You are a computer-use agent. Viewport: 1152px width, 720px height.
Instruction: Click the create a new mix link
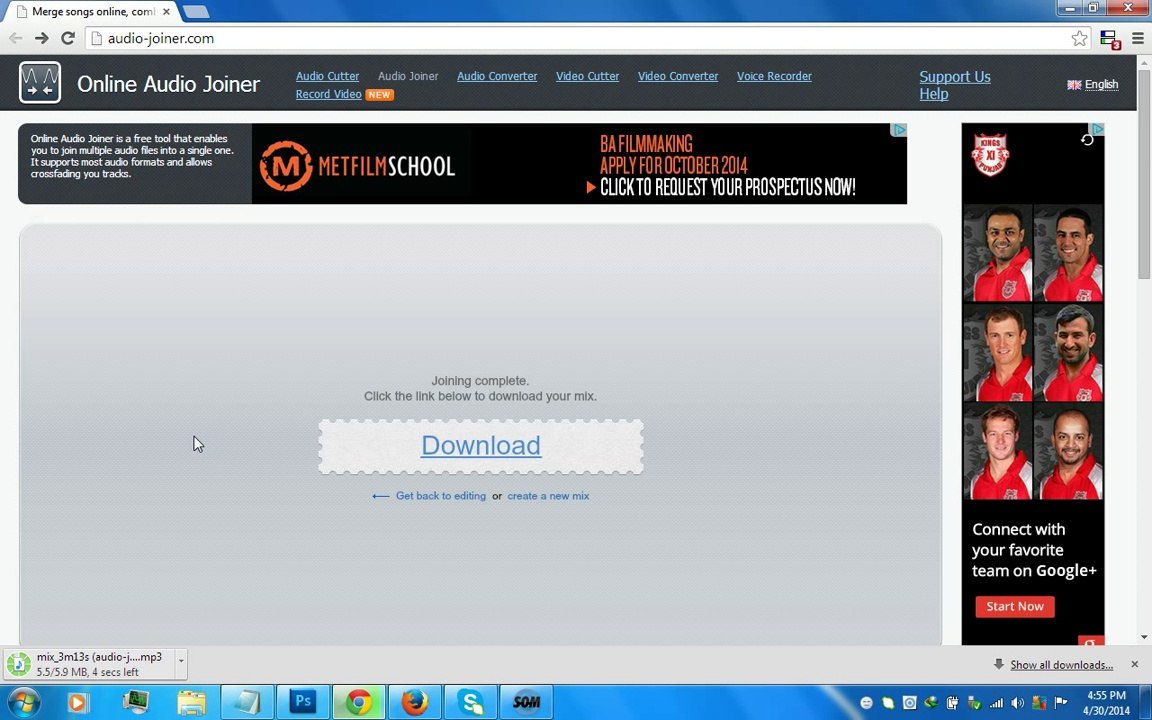[x=548, y=496]
